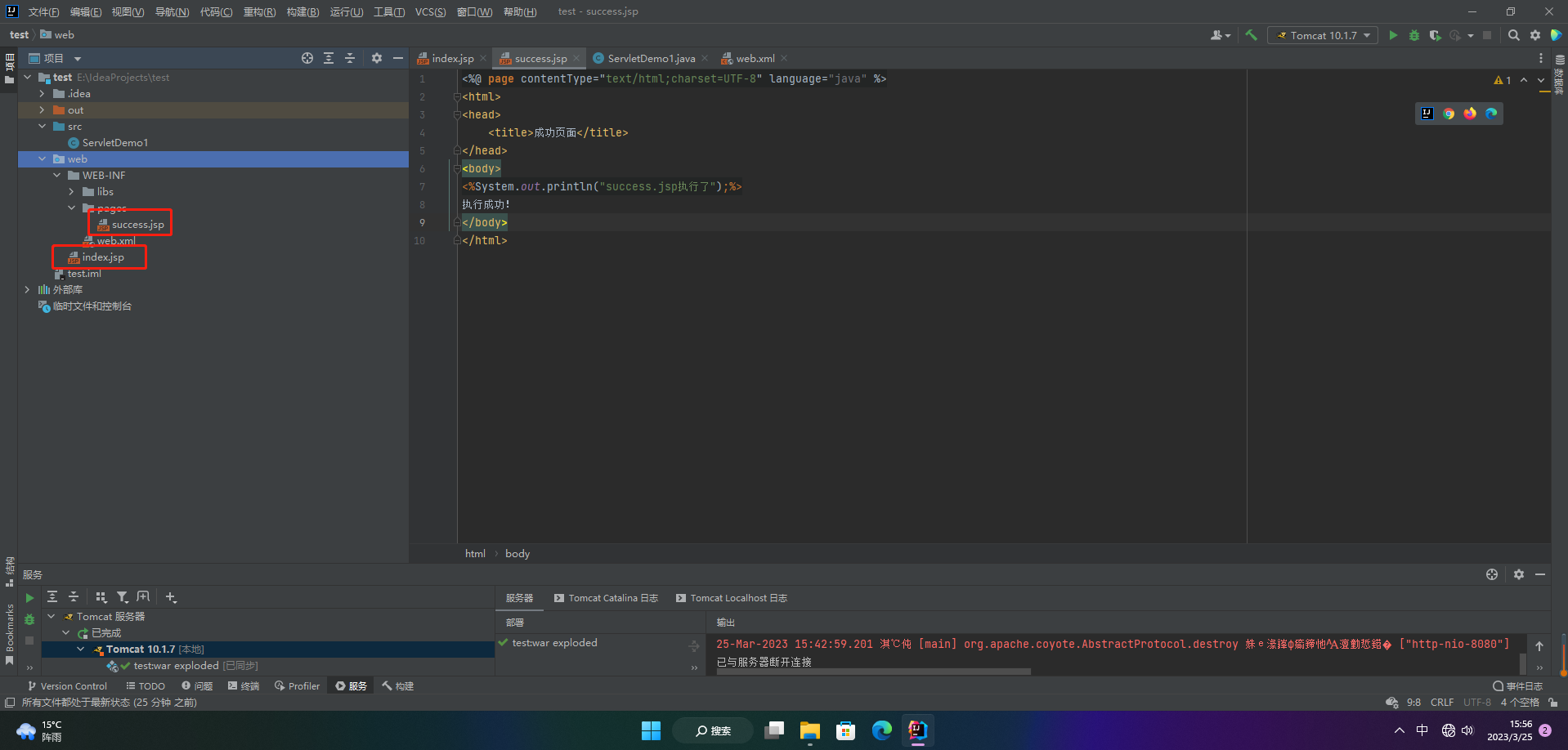
Task: Switch to the web.xml editor tab
Action: coord(755,59)
